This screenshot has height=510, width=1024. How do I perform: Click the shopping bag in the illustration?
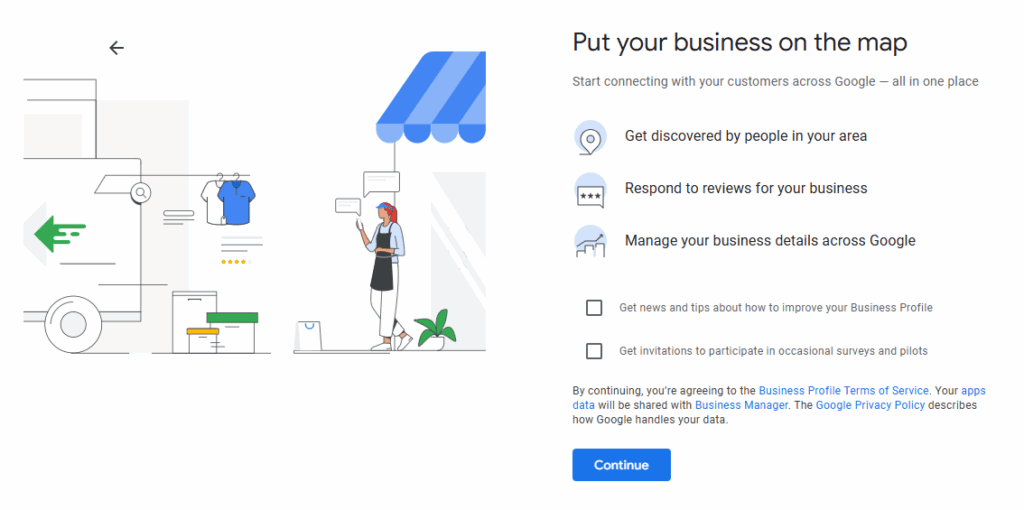pyautogui.click(x=309, y=336)
